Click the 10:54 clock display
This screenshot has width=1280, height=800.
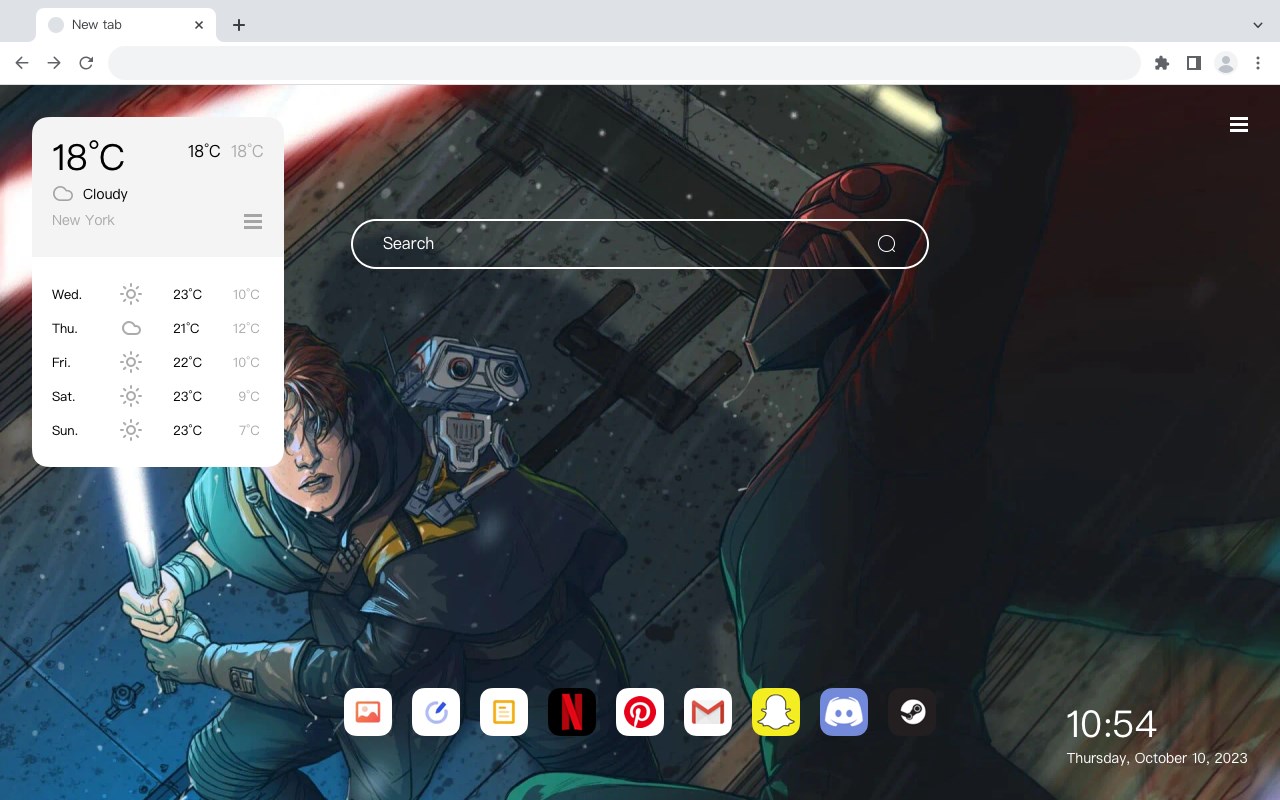tap(1111, 724)
